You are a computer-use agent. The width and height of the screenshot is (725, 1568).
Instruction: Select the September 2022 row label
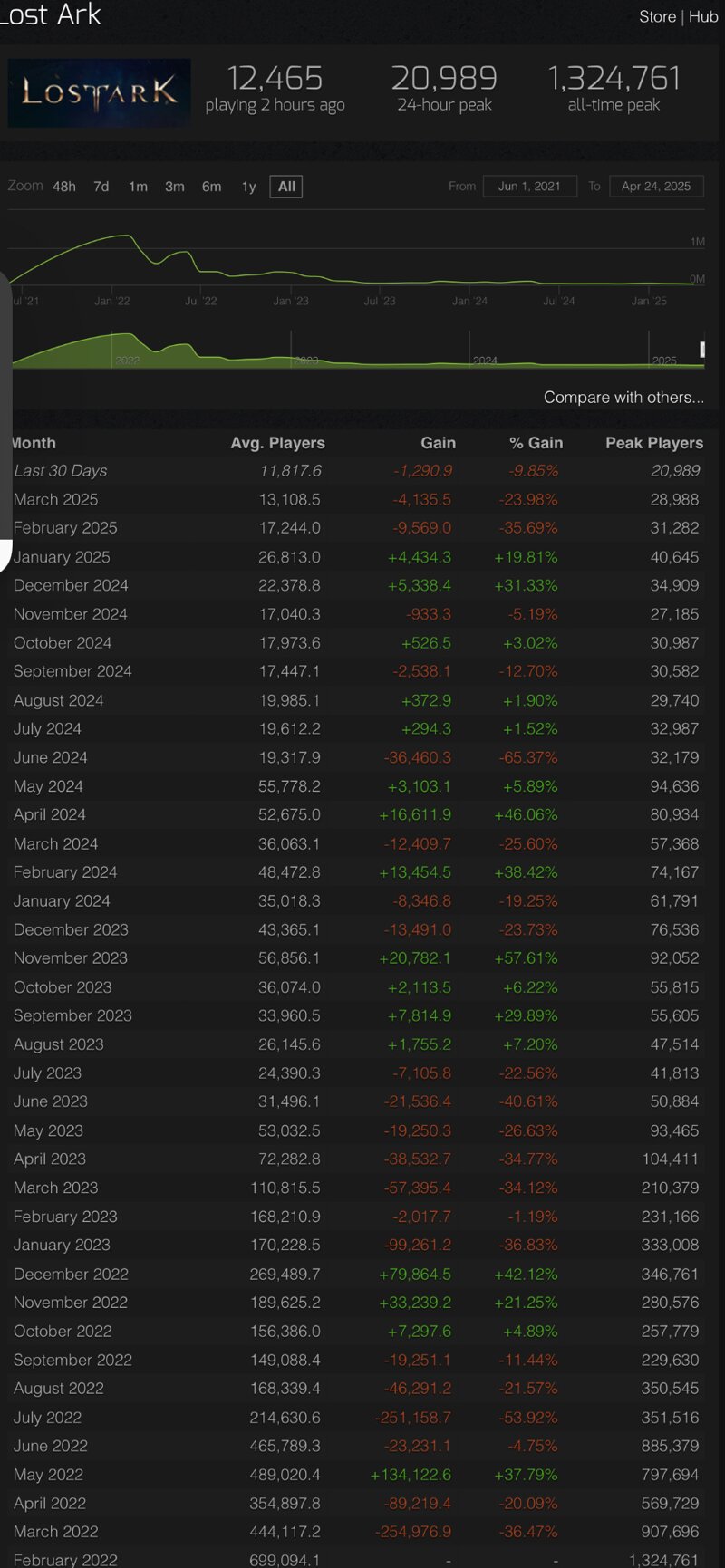(x=72, y=1361)
